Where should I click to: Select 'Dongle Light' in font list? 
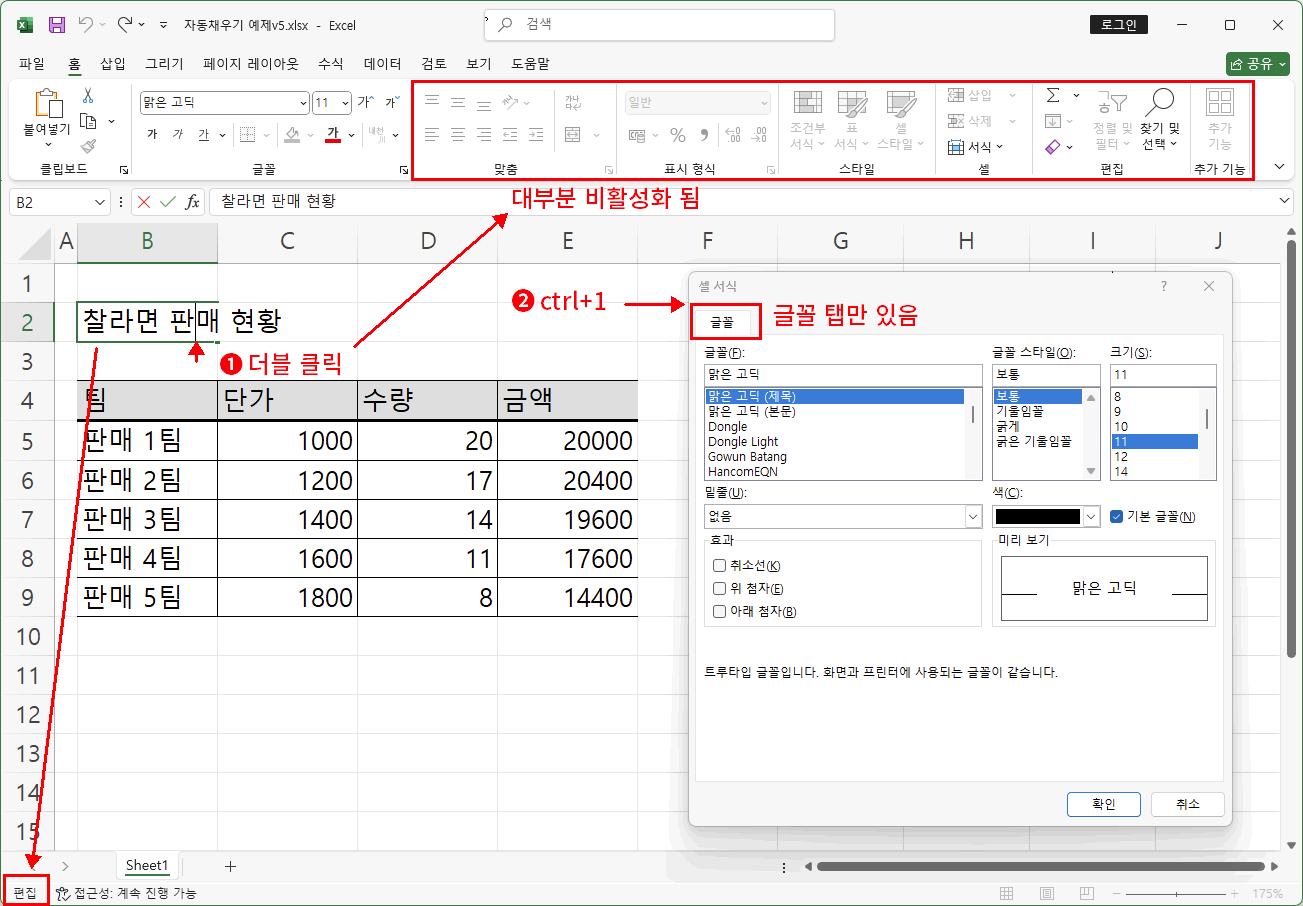point(743,441)
